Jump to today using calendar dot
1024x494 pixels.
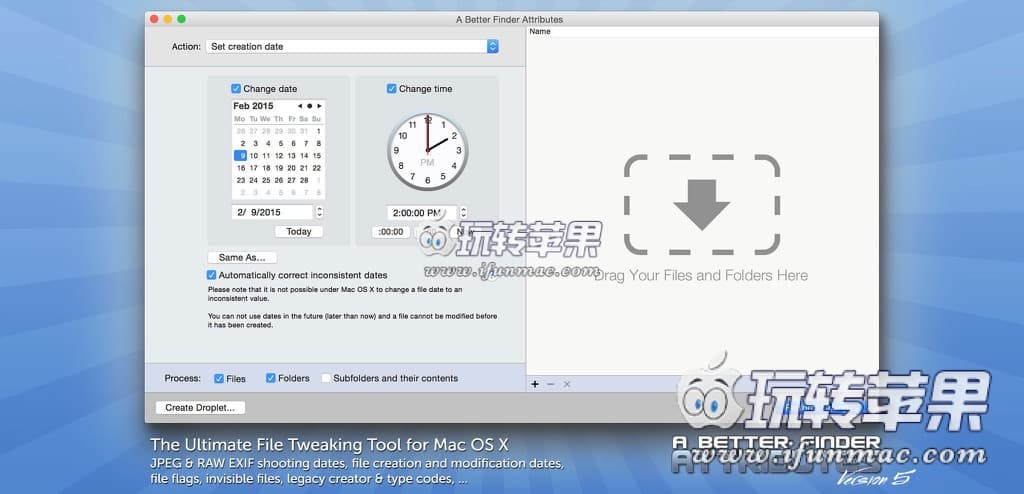pyautogui.click(x=309, y=106)
